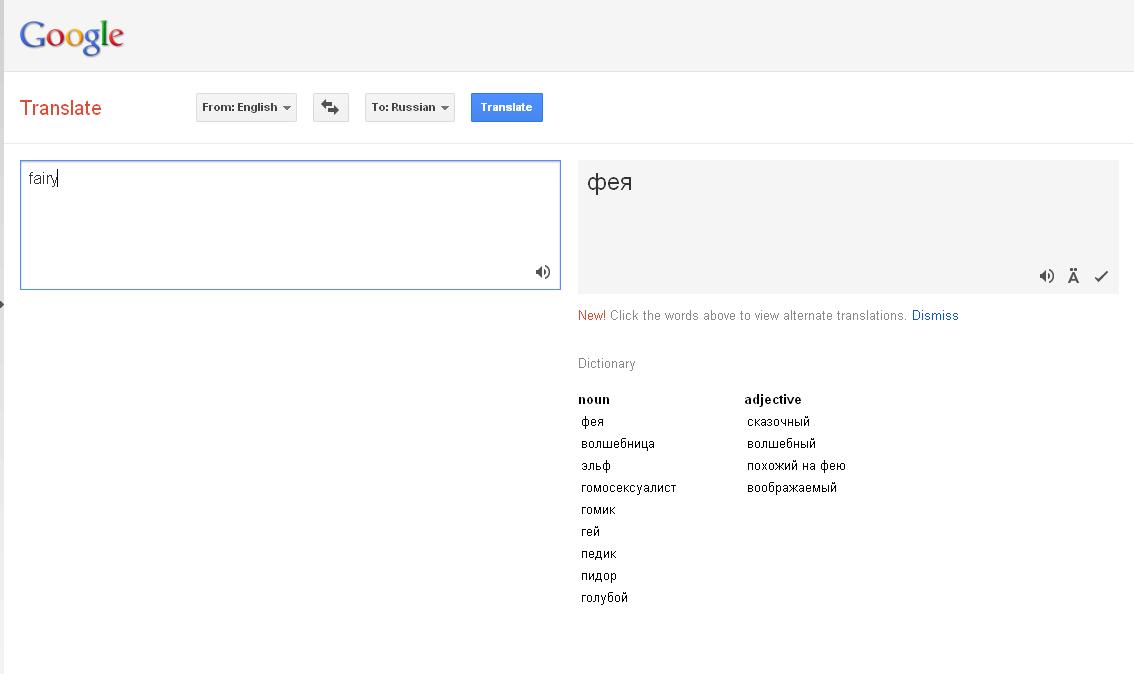Image resolution: width=1134 pixels, height=674 pixels.
Task: Select the first dictionary noun фея
Action: [593, 422]
